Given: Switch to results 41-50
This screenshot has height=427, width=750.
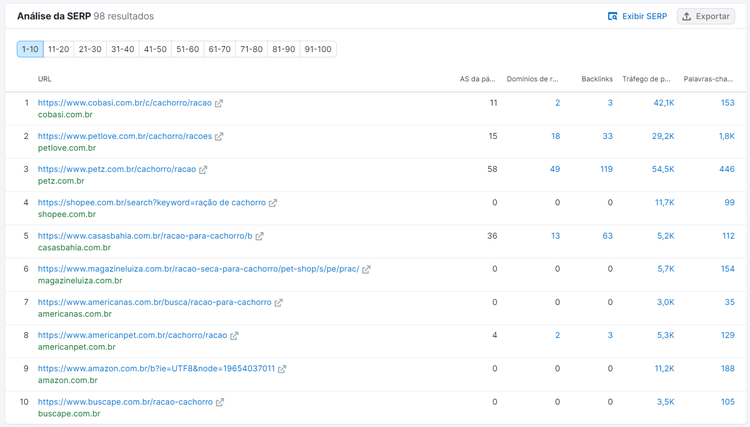Looking at the screenshot, I should [x=155, y=49].
